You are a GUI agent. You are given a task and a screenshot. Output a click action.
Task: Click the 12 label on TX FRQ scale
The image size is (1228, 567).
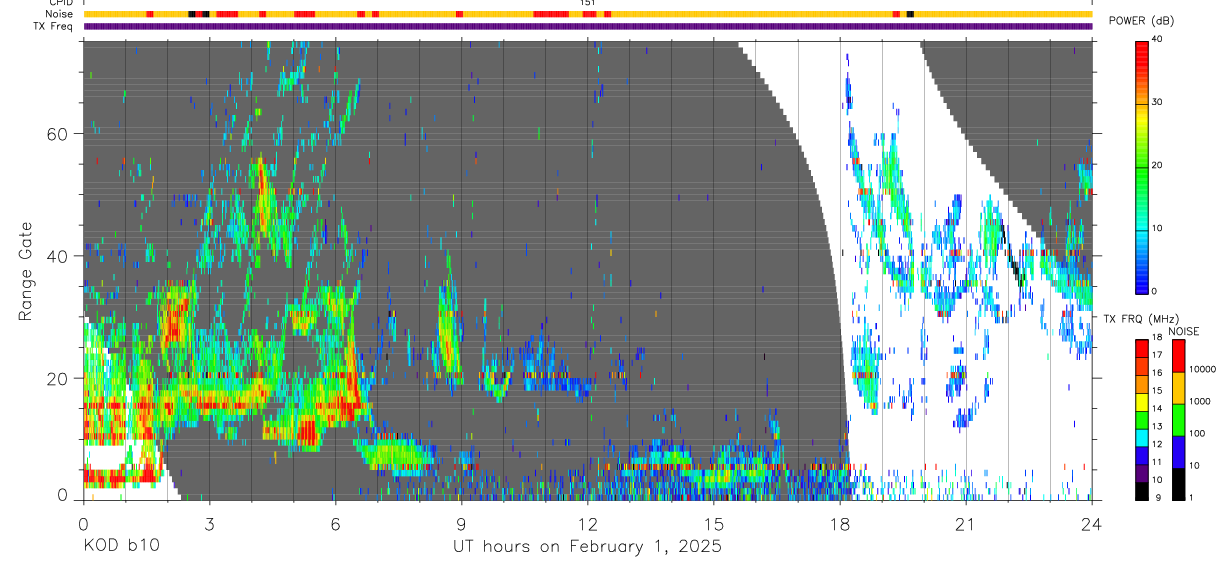click(x=1156, y=446)
